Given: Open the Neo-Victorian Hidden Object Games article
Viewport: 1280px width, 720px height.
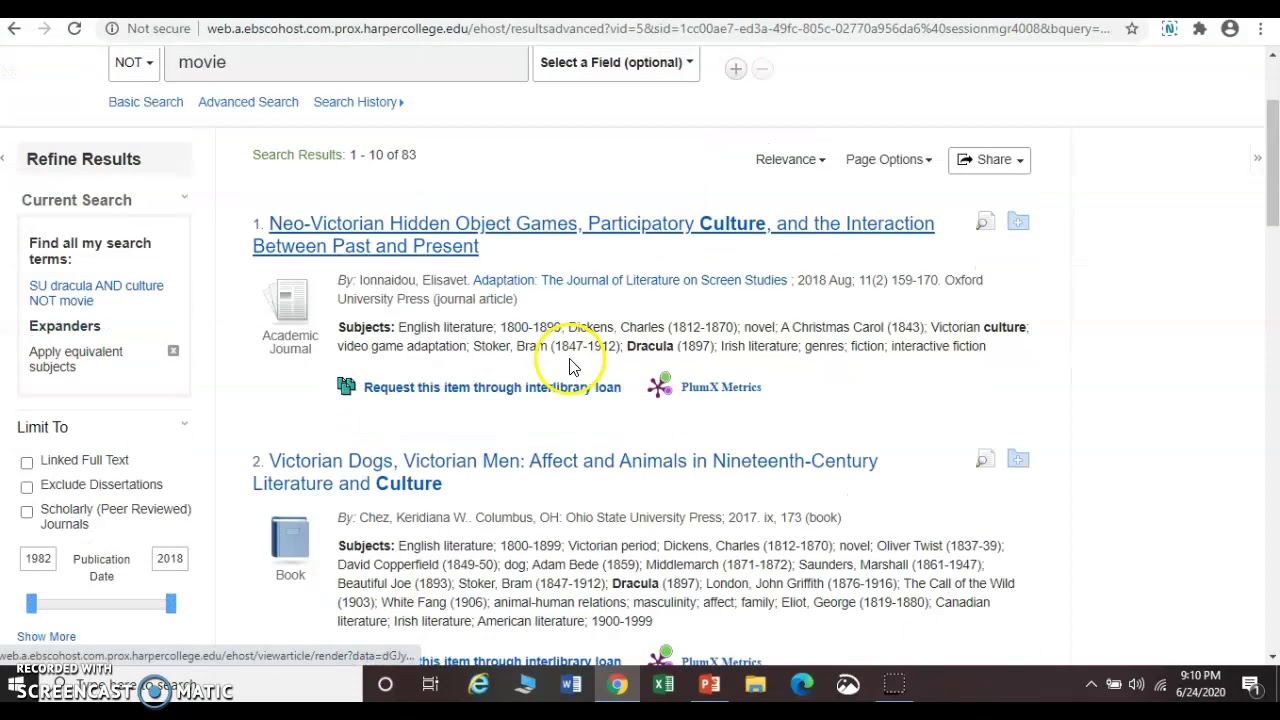Looking at the screenshot, I should coord(593,234).
